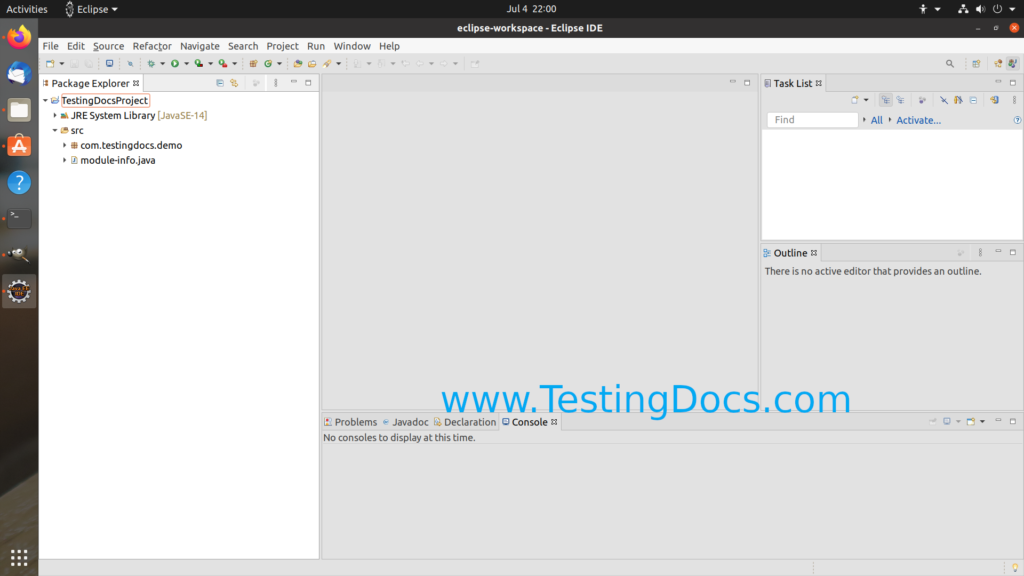Close the Outline view tab
Screen dimensions: 1024x576
pyautogui.click(x=814, y=253)
